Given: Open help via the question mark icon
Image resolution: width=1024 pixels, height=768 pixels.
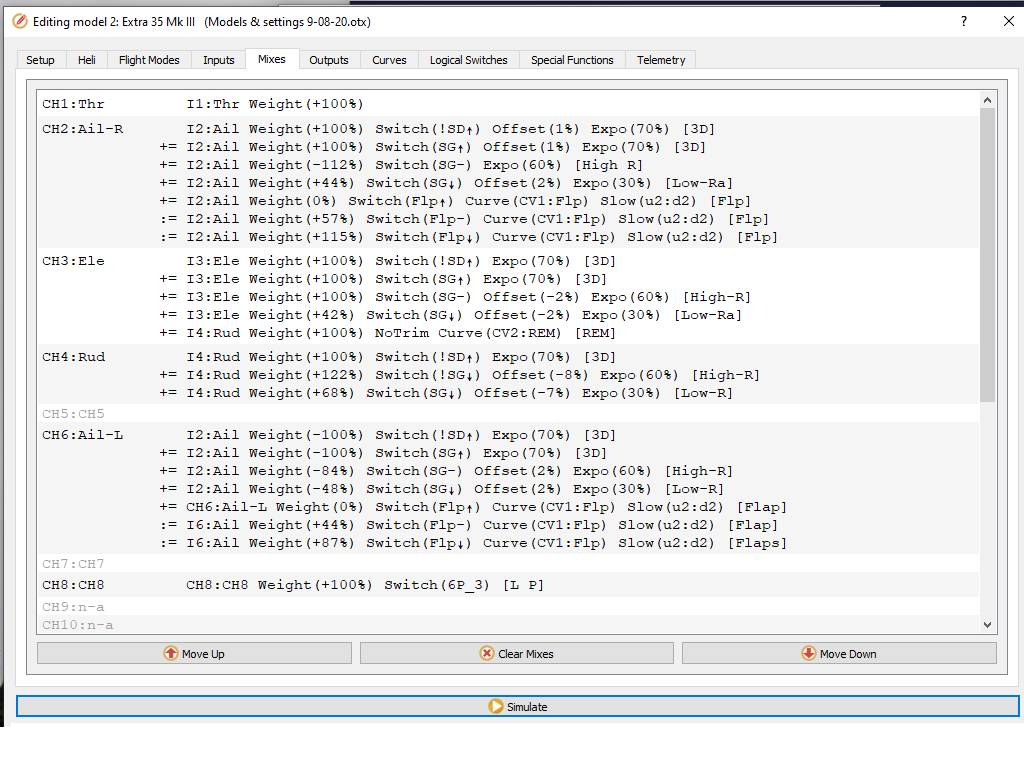Looking at the screenshot, I should coord(963,20).
